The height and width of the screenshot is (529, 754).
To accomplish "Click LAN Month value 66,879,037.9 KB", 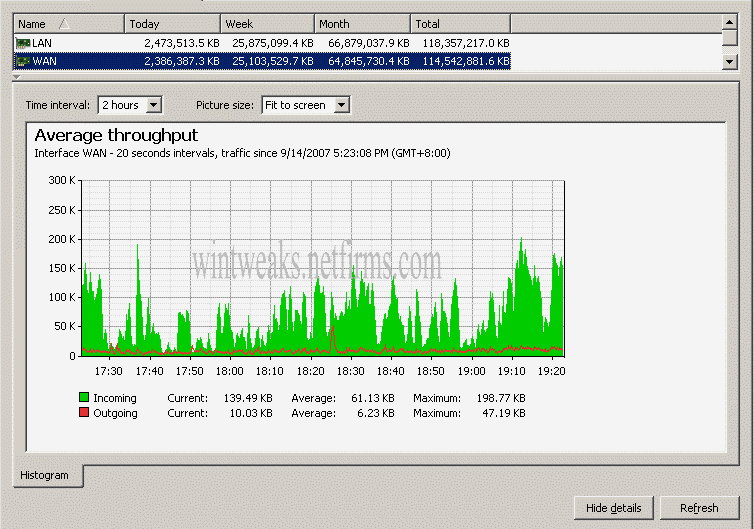I will [x=369, y=43].
